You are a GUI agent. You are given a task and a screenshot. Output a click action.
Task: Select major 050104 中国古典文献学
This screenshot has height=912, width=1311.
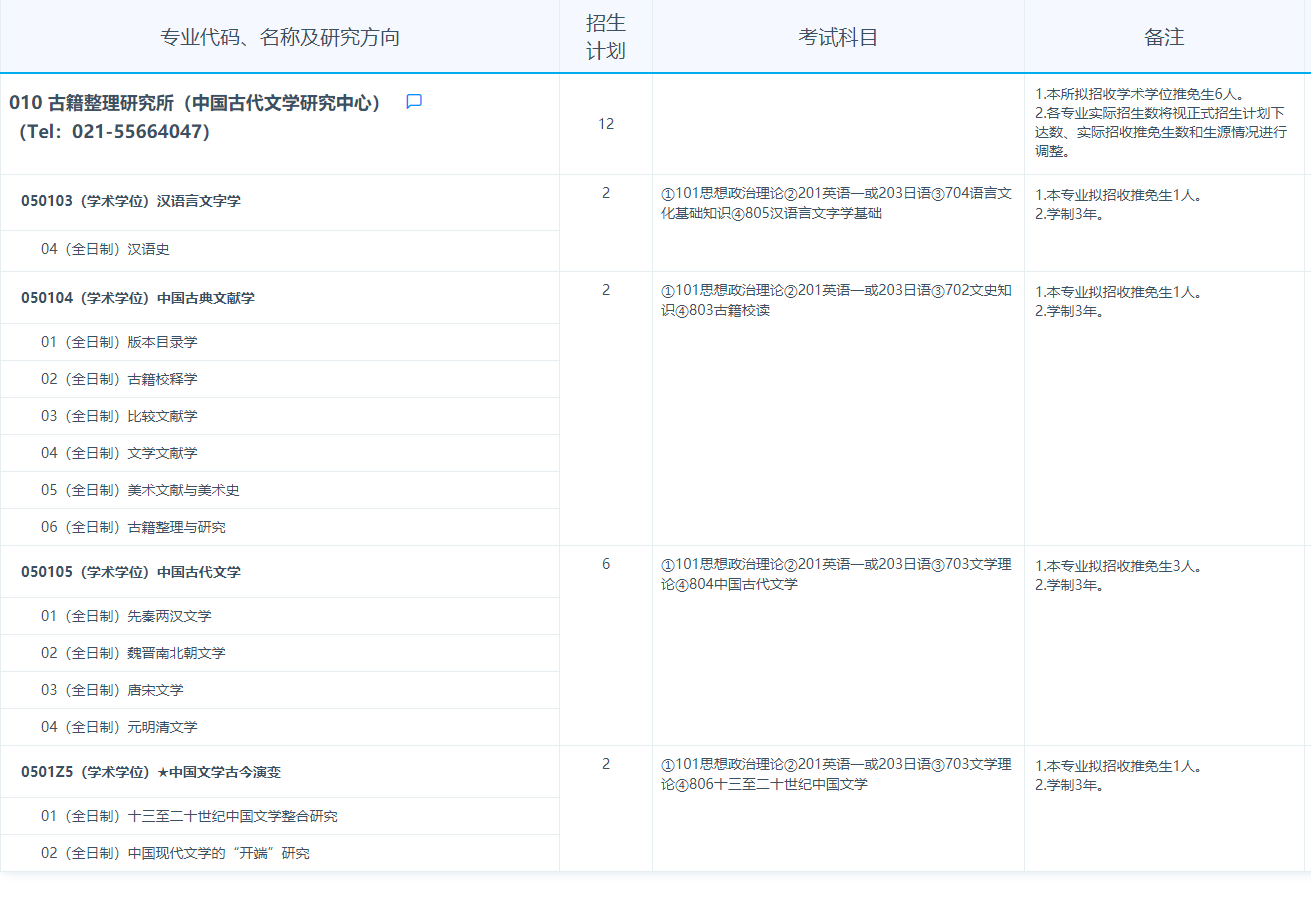pyautogui.click(x=138, y=298)
